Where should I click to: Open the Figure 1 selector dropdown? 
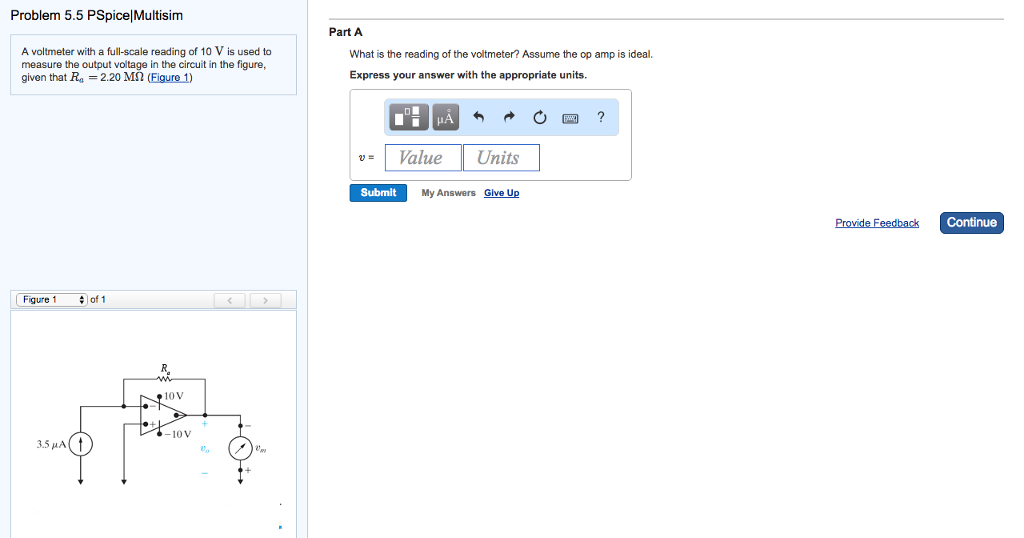[x=50, y=300]
